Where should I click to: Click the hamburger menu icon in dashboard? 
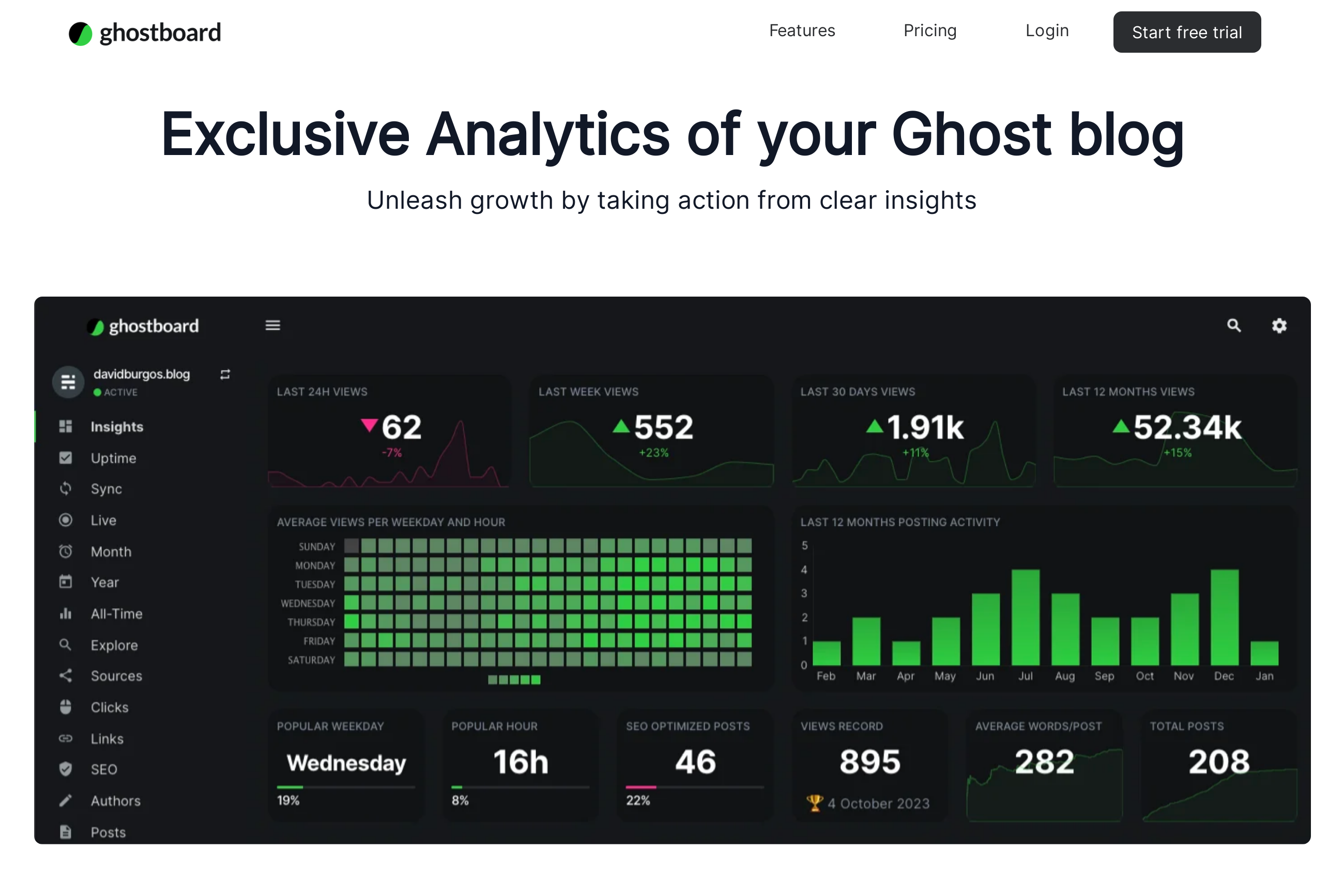[273, 325]
